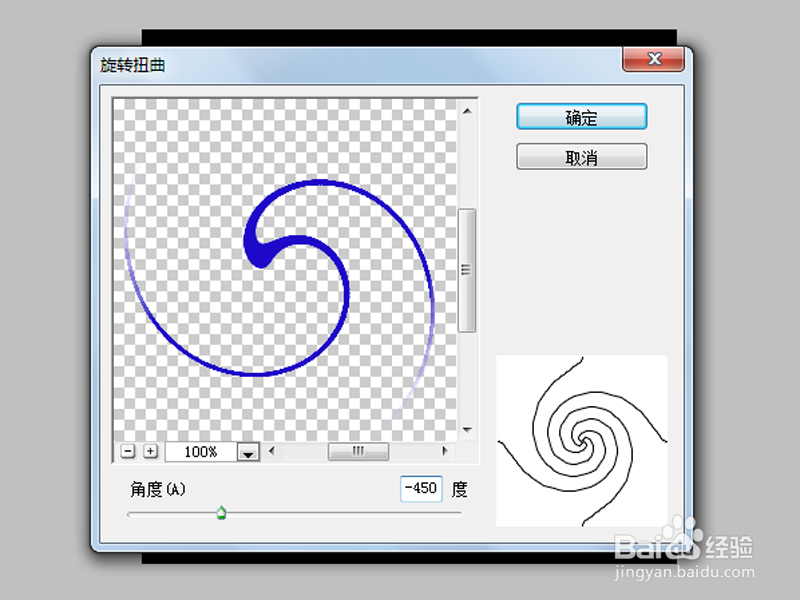This screenshot has height=600, width=800.
Task: Click the 确定 (OK) button
Action: tap(582, 117)
